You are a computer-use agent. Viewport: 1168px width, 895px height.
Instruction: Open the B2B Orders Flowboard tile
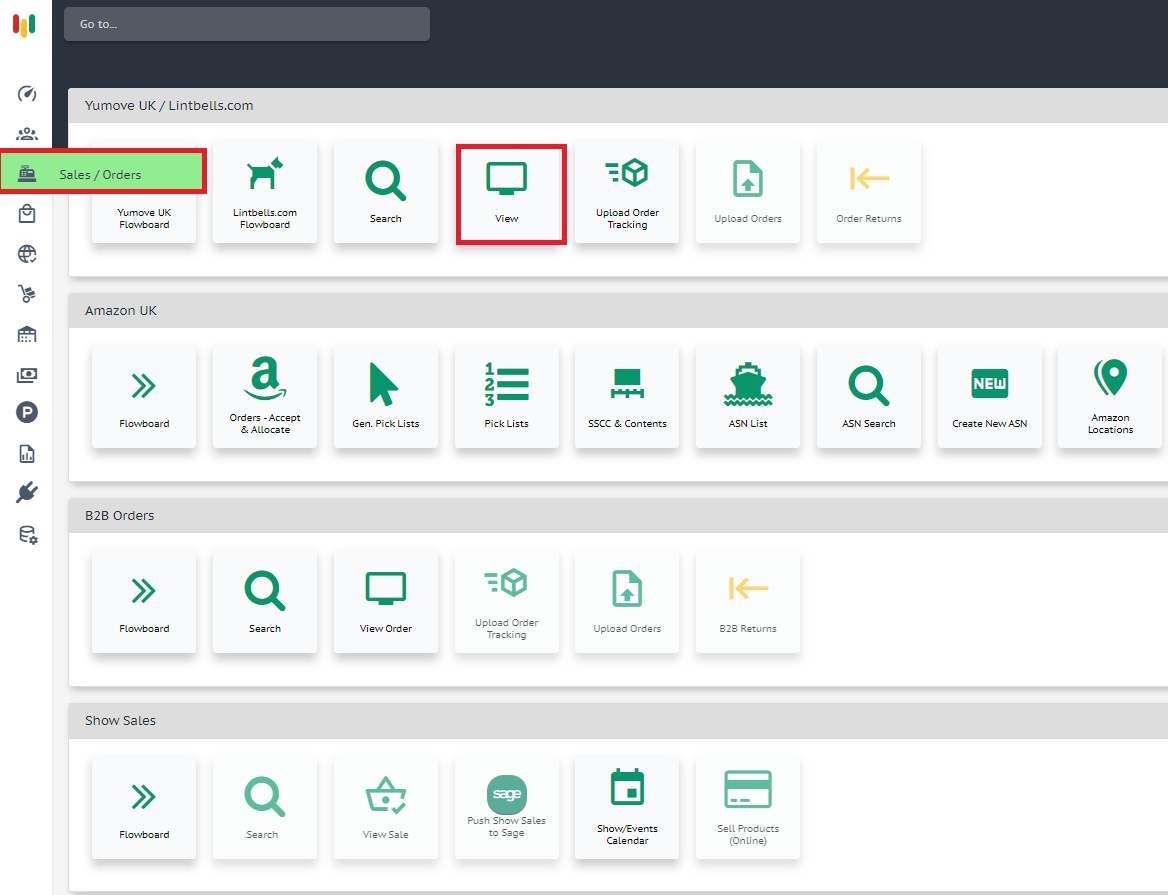pyautogui.click(x=144, y=602)
